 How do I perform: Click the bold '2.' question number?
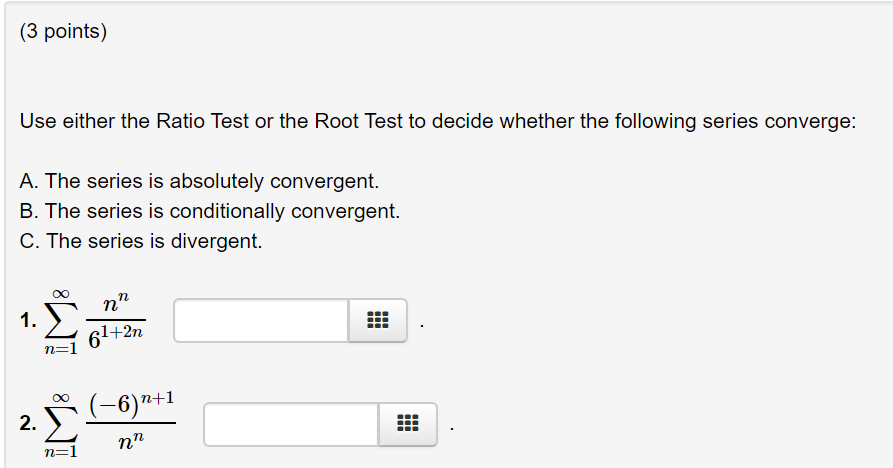(28, 424)
